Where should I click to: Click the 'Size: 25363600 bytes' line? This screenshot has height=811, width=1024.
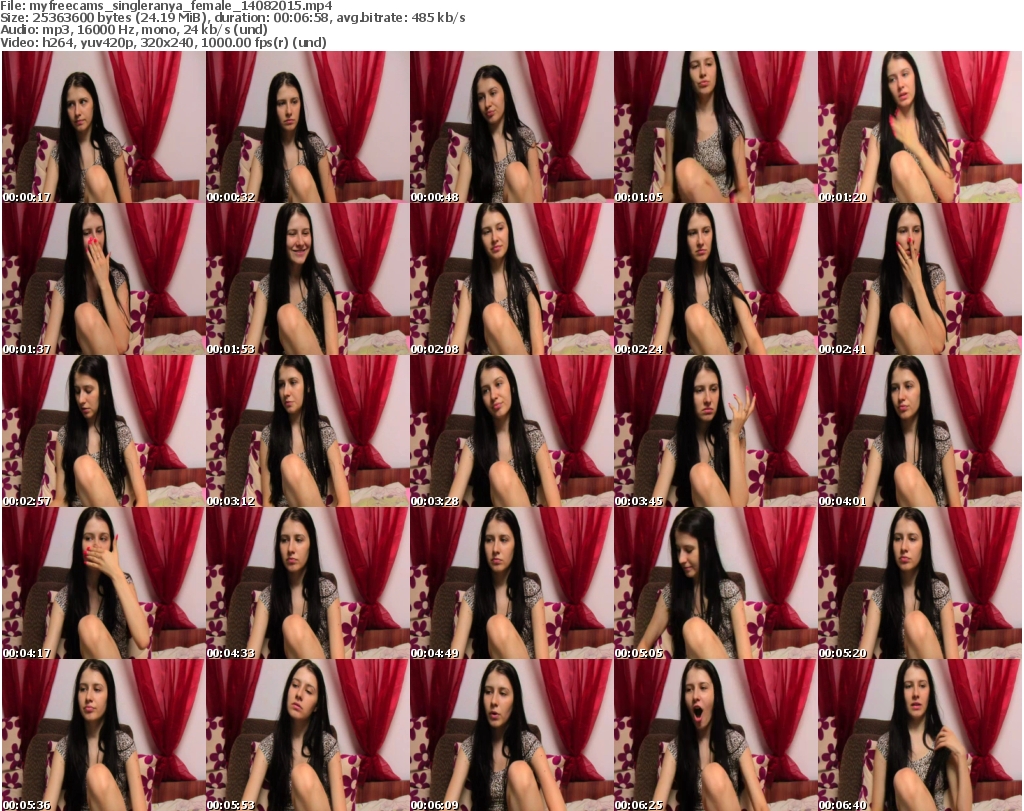click(x=233, y=18)
